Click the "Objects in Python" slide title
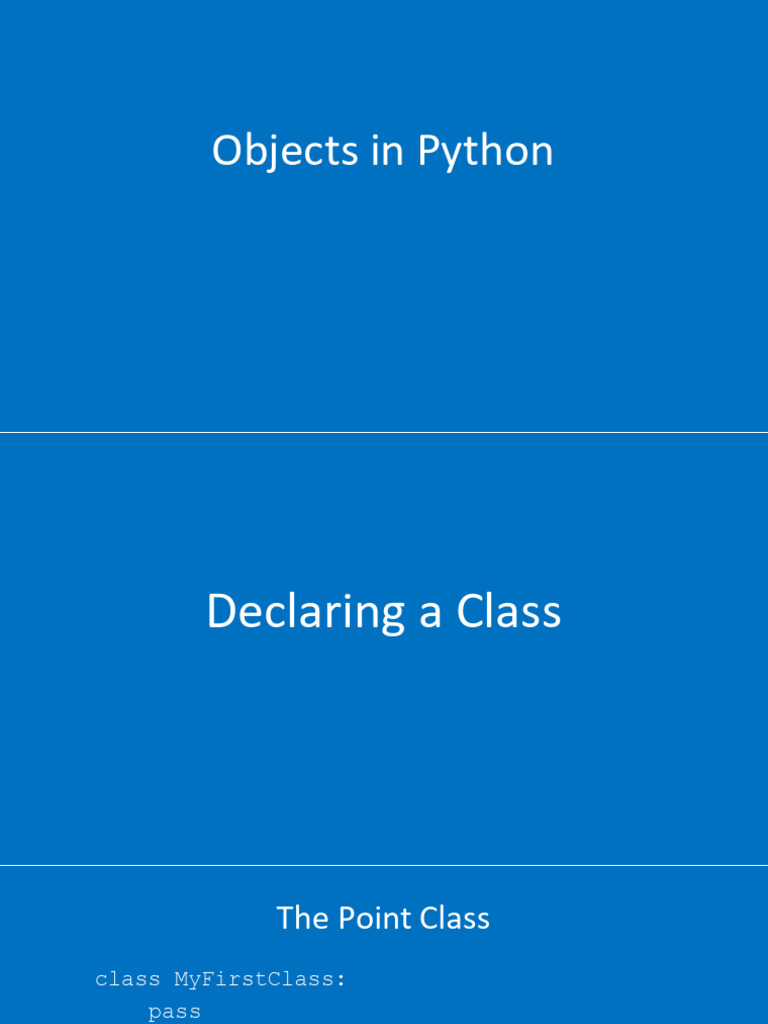 tap(383, 152)
